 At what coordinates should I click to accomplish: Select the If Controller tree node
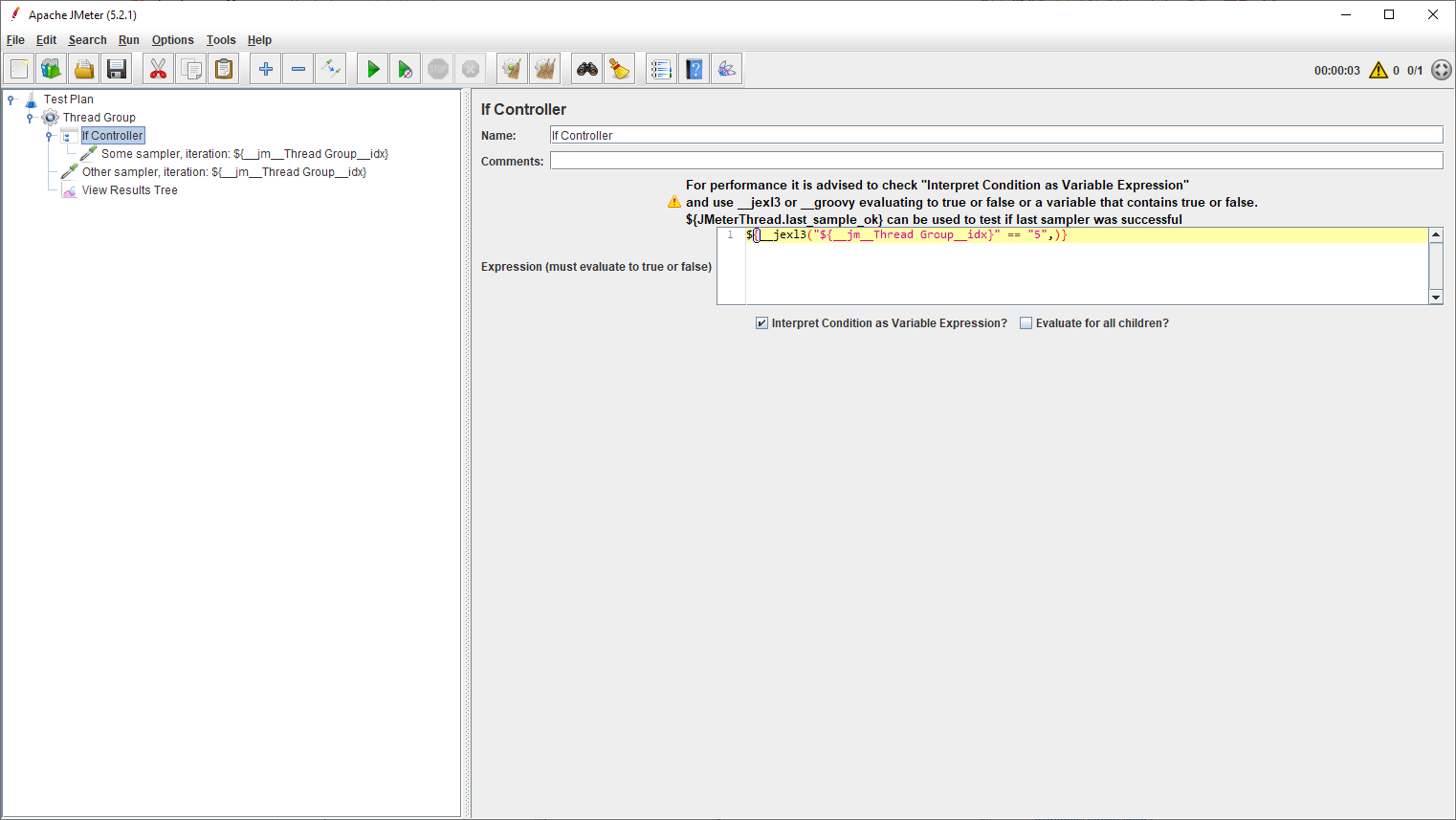113,136
